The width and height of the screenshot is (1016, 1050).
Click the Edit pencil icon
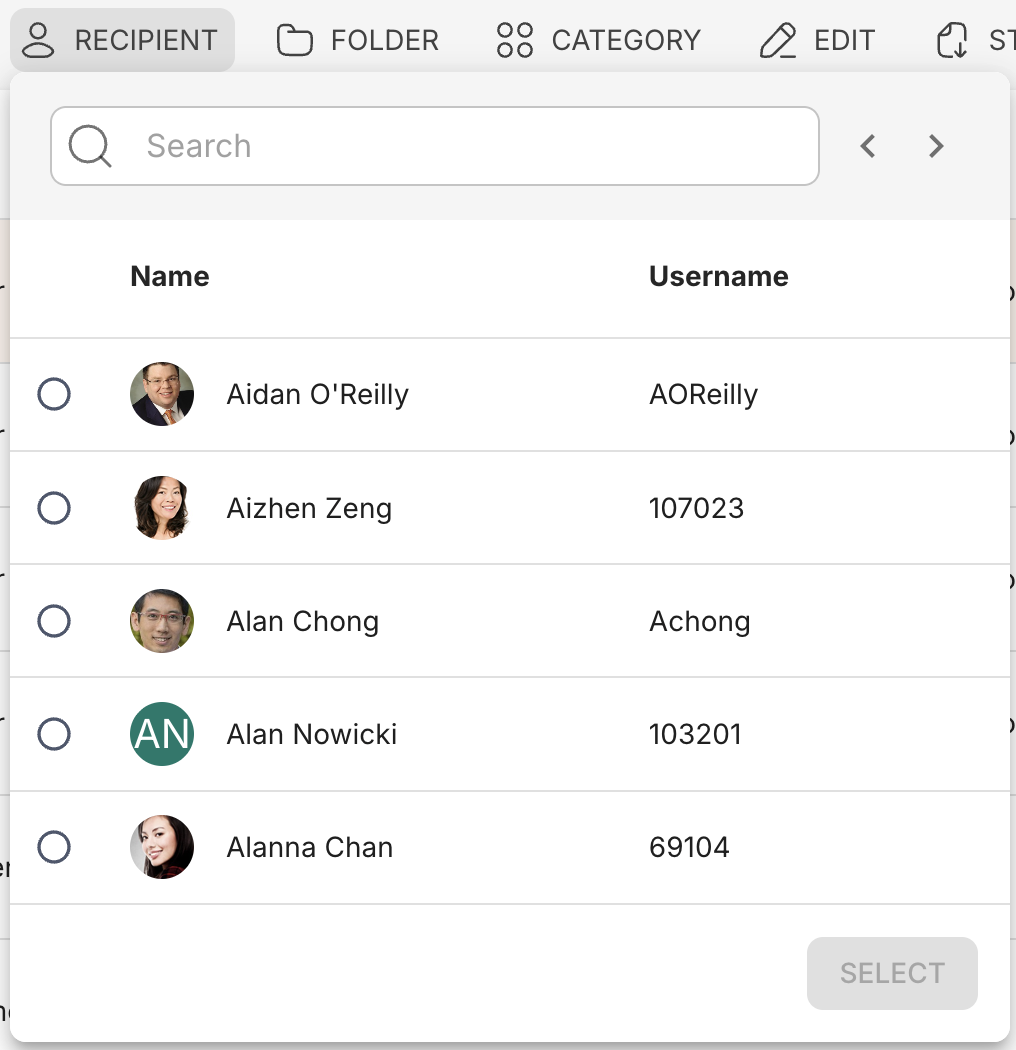coord(778,41)
